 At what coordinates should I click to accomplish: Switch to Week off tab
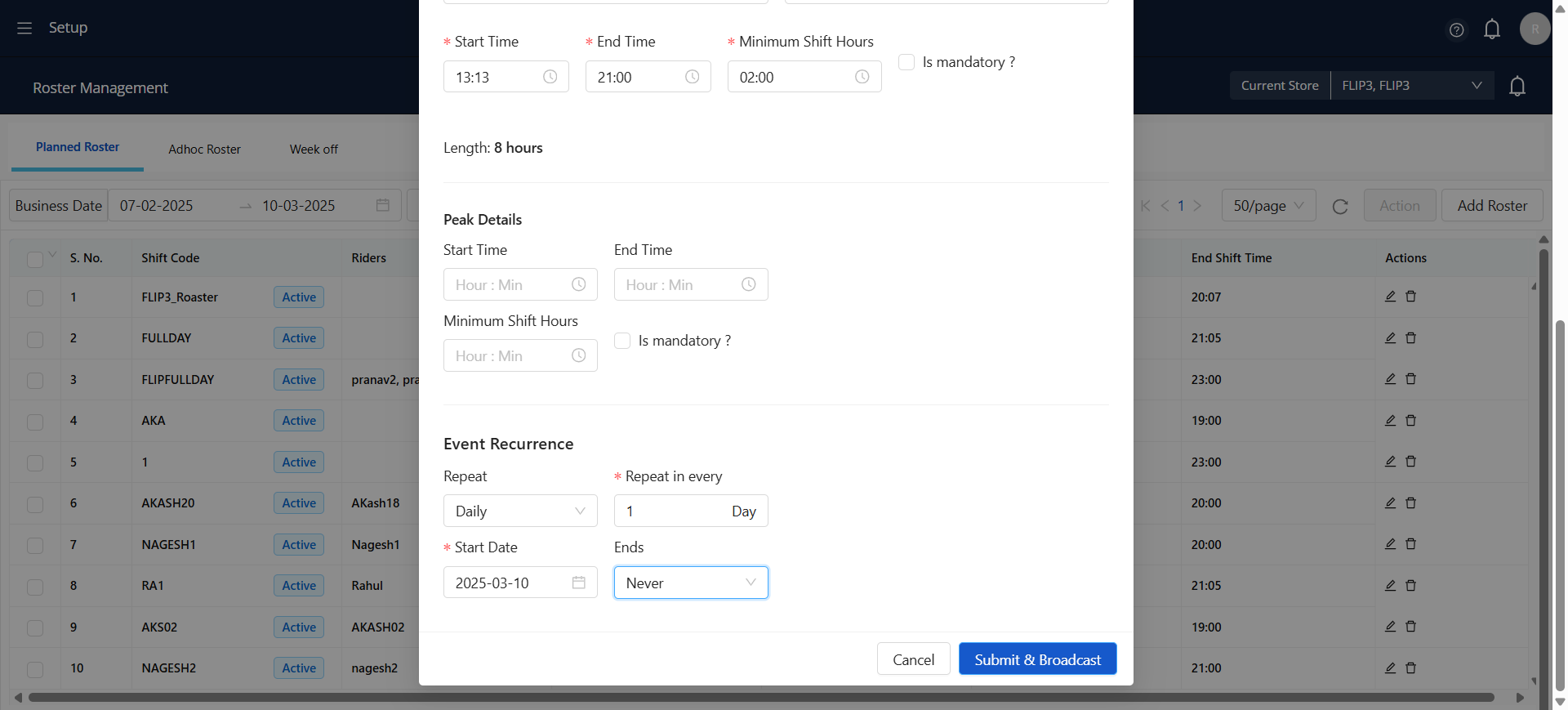point(314,150)
